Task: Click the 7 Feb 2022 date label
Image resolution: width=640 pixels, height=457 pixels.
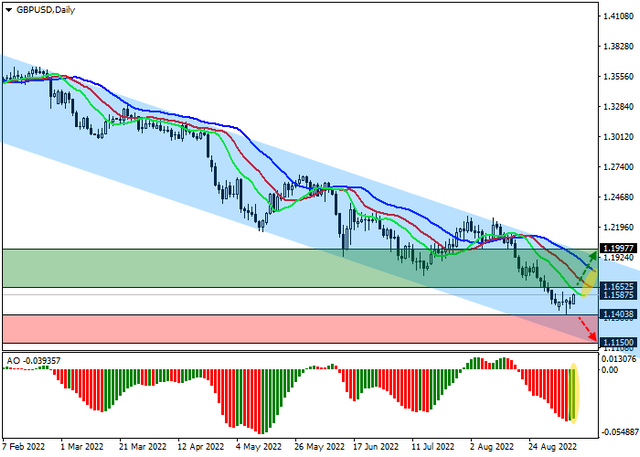Action: tap(23, 447)
